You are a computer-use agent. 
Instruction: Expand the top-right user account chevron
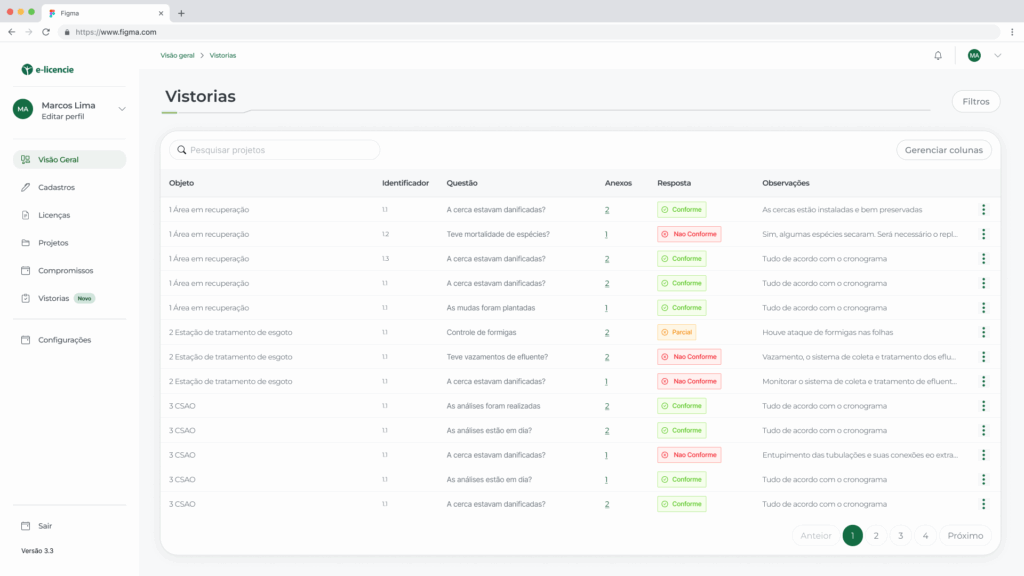[x=997, y=56]
